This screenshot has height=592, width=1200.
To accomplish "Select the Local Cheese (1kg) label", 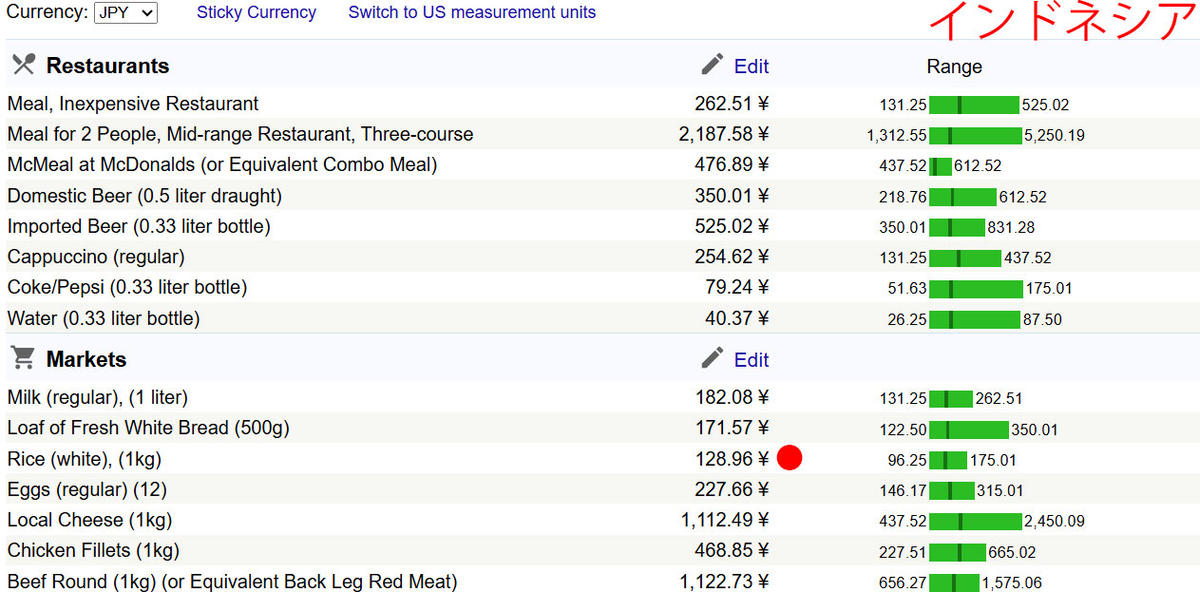I will (x=90, y=520).
